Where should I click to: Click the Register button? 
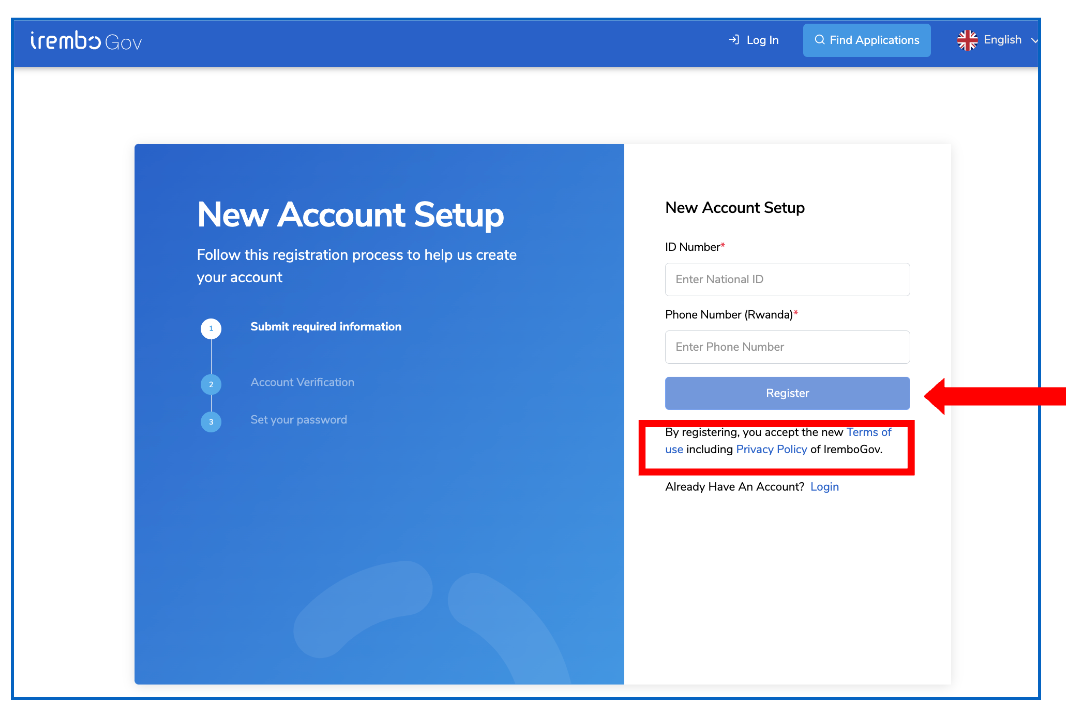click(x=787, y=393)
